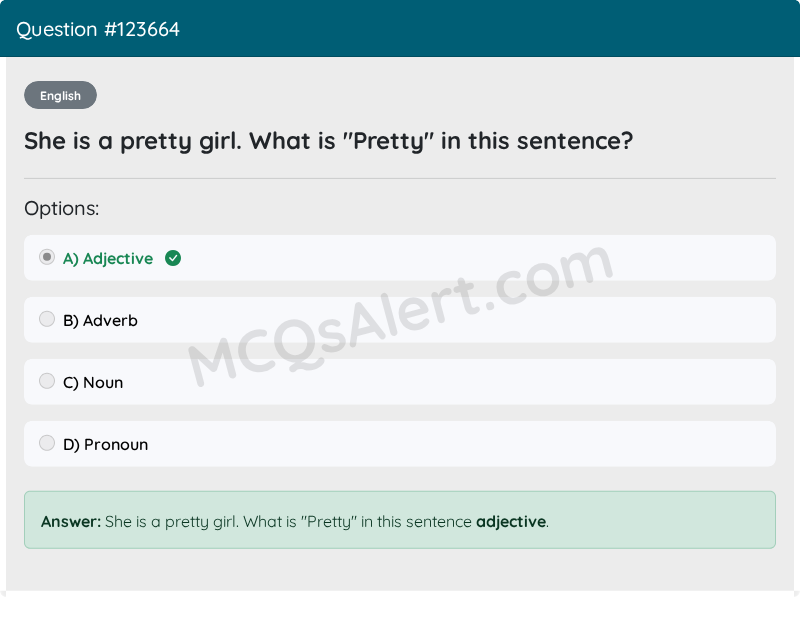The image size is (800, 621).
Task: Click the green checkmark beside Adjective
Action: [172, 258]
